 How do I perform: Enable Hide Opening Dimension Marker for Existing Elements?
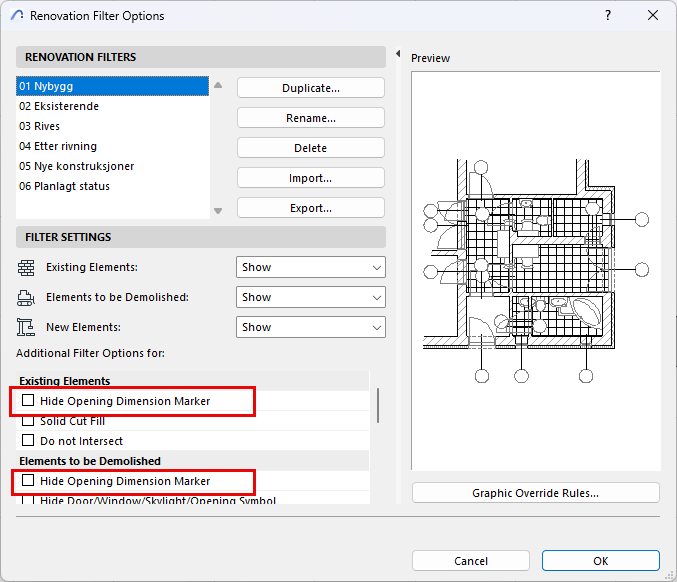tap(28, 401)
